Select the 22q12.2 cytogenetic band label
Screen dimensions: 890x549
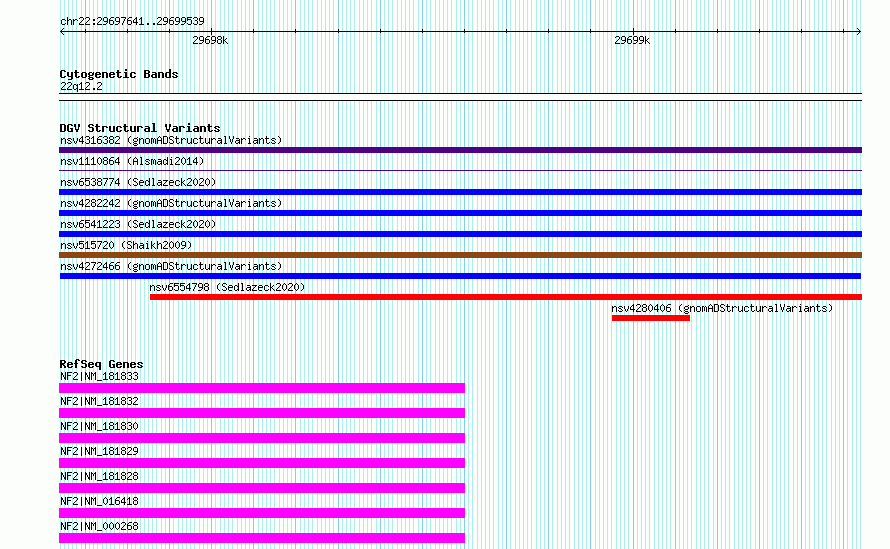point(81,86)
